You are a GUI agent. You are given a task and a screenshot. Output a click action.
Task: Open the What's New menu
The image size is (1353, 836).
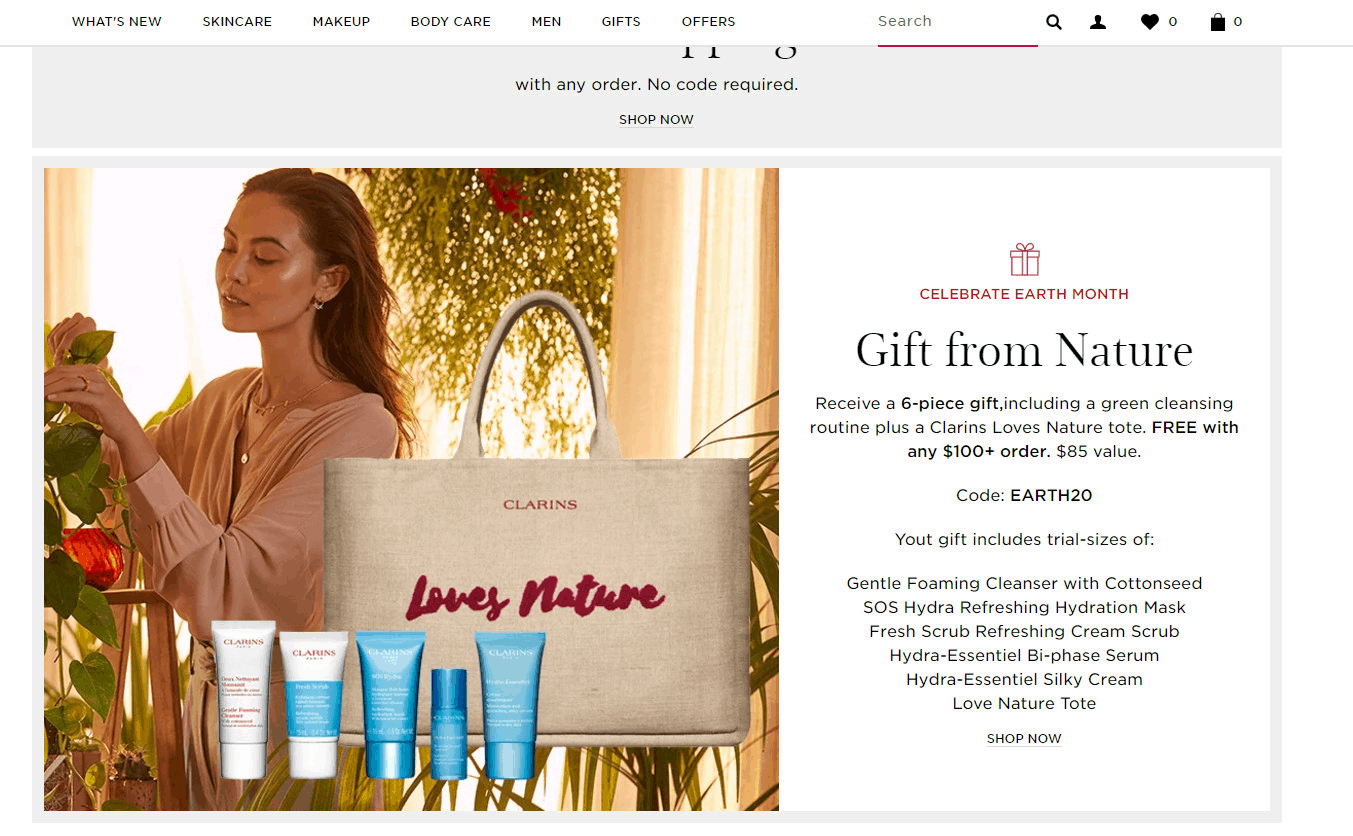(117, 22)
